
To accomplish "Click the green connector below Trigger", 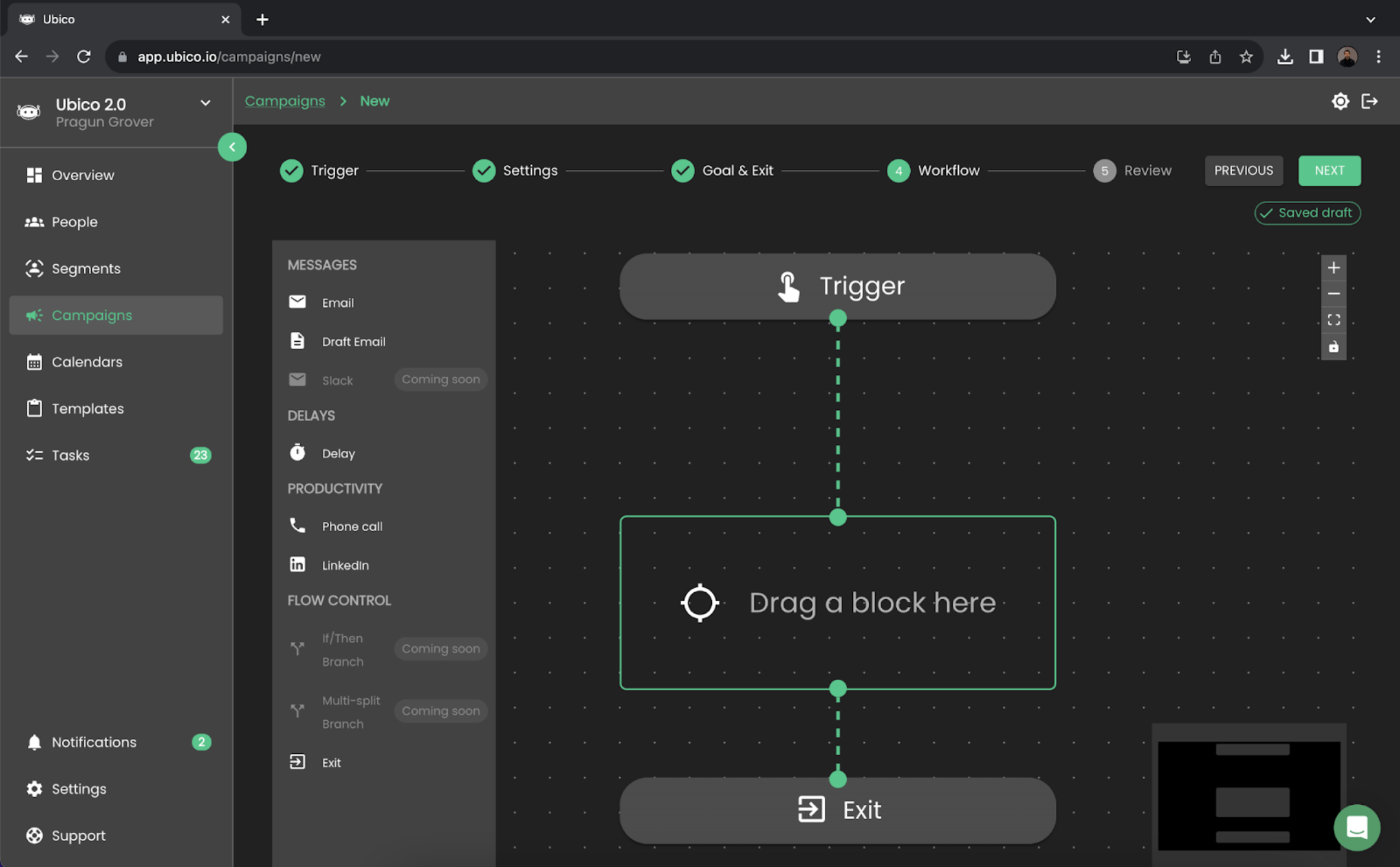I will [837, 319].
